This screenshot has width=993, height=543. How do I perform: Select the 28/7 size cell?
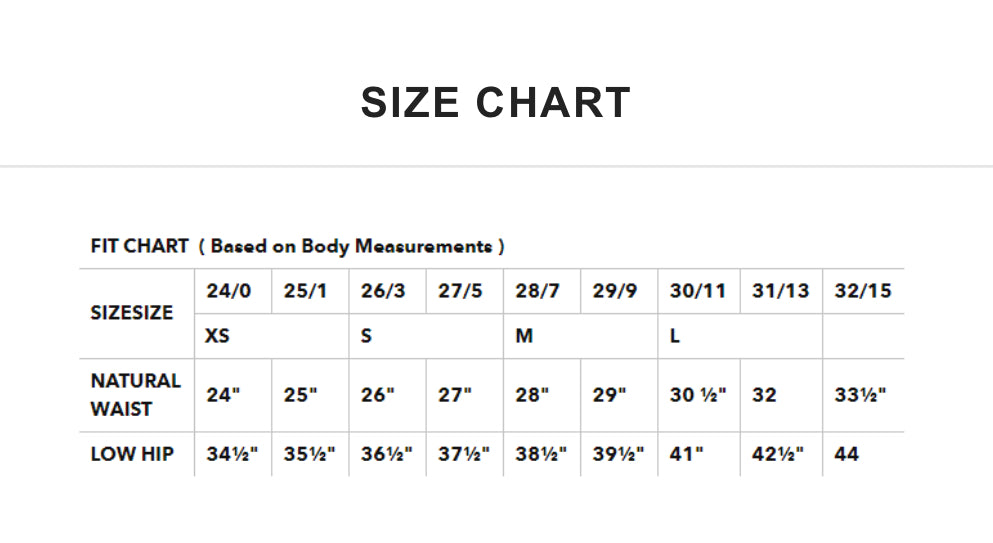[537, 292]
